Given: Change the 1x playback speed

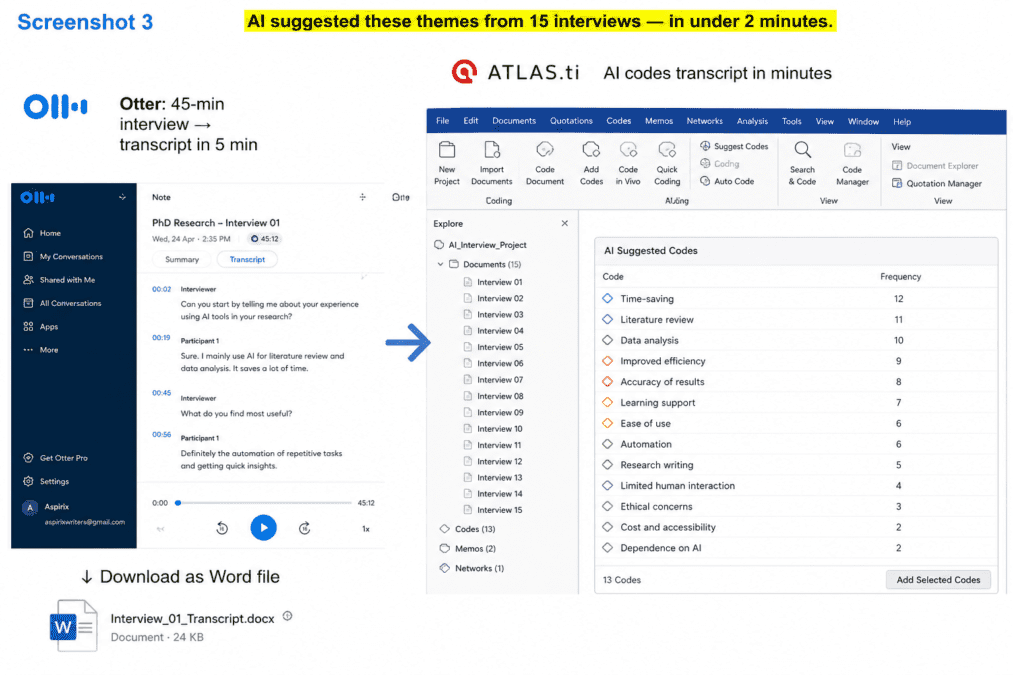Looking at the screenshot, I should 366,529.
